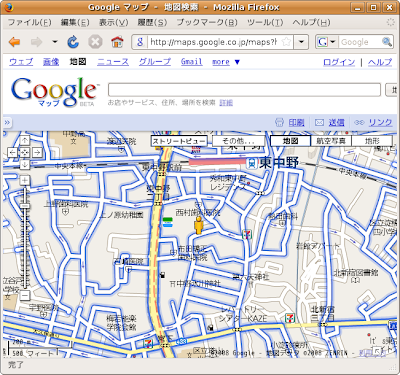This screenshot has width=400, height=375.
Task: Switch to 航空写真 satellite view
Action: [x=331, y=141]
